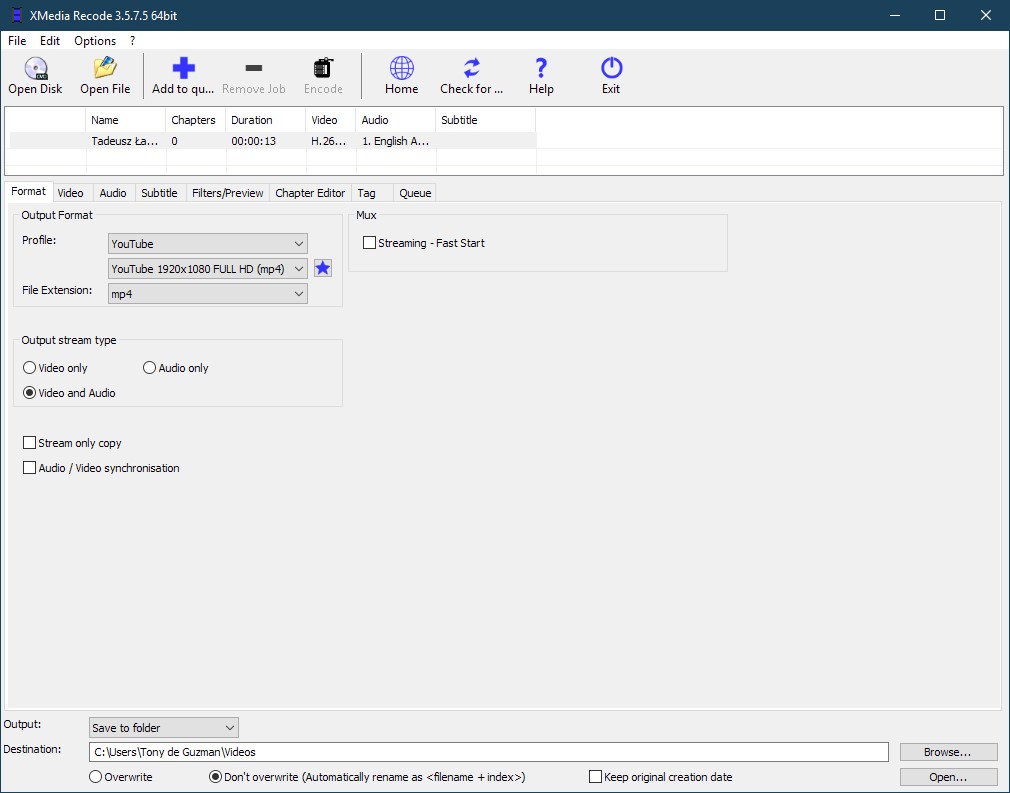Select the Overwrite output option
This screenshot has height=793, width=1010.
94,776
